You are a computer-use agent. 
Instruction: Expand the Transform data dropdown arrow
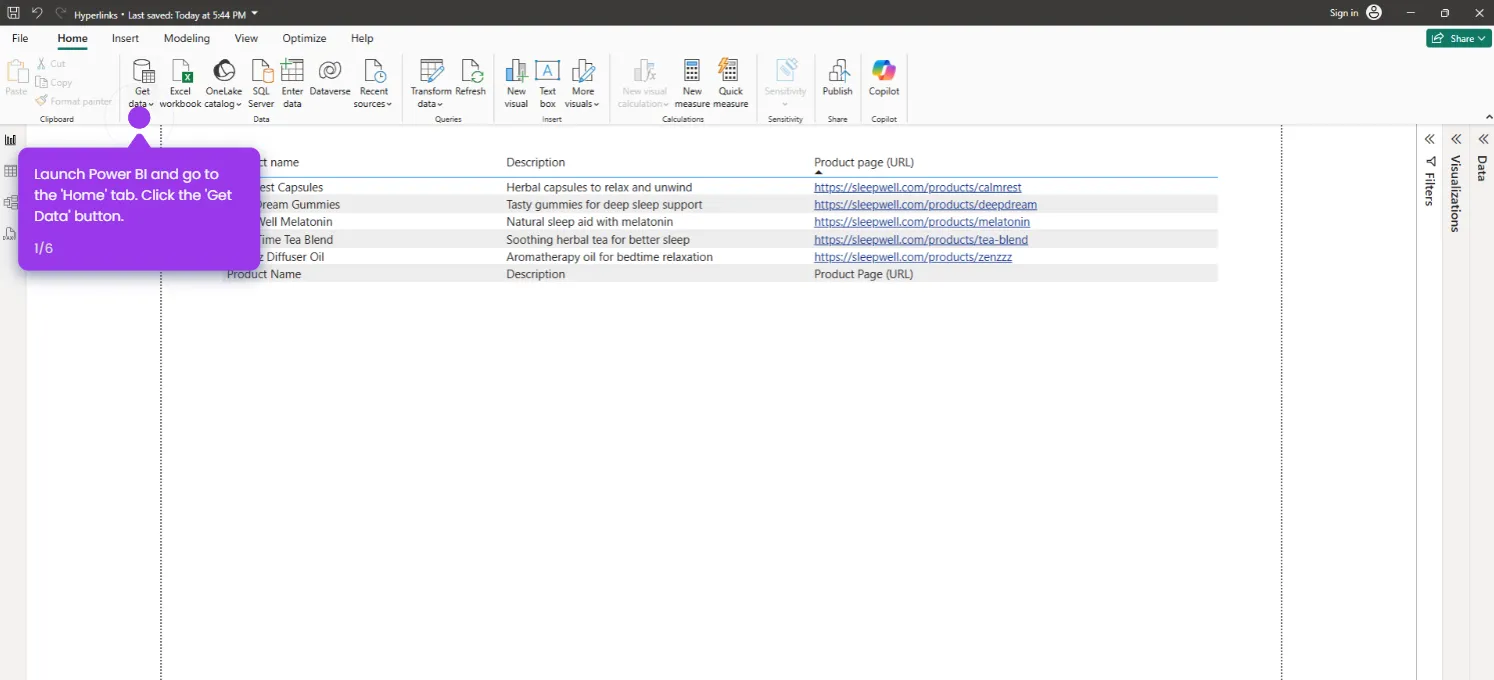441,105
